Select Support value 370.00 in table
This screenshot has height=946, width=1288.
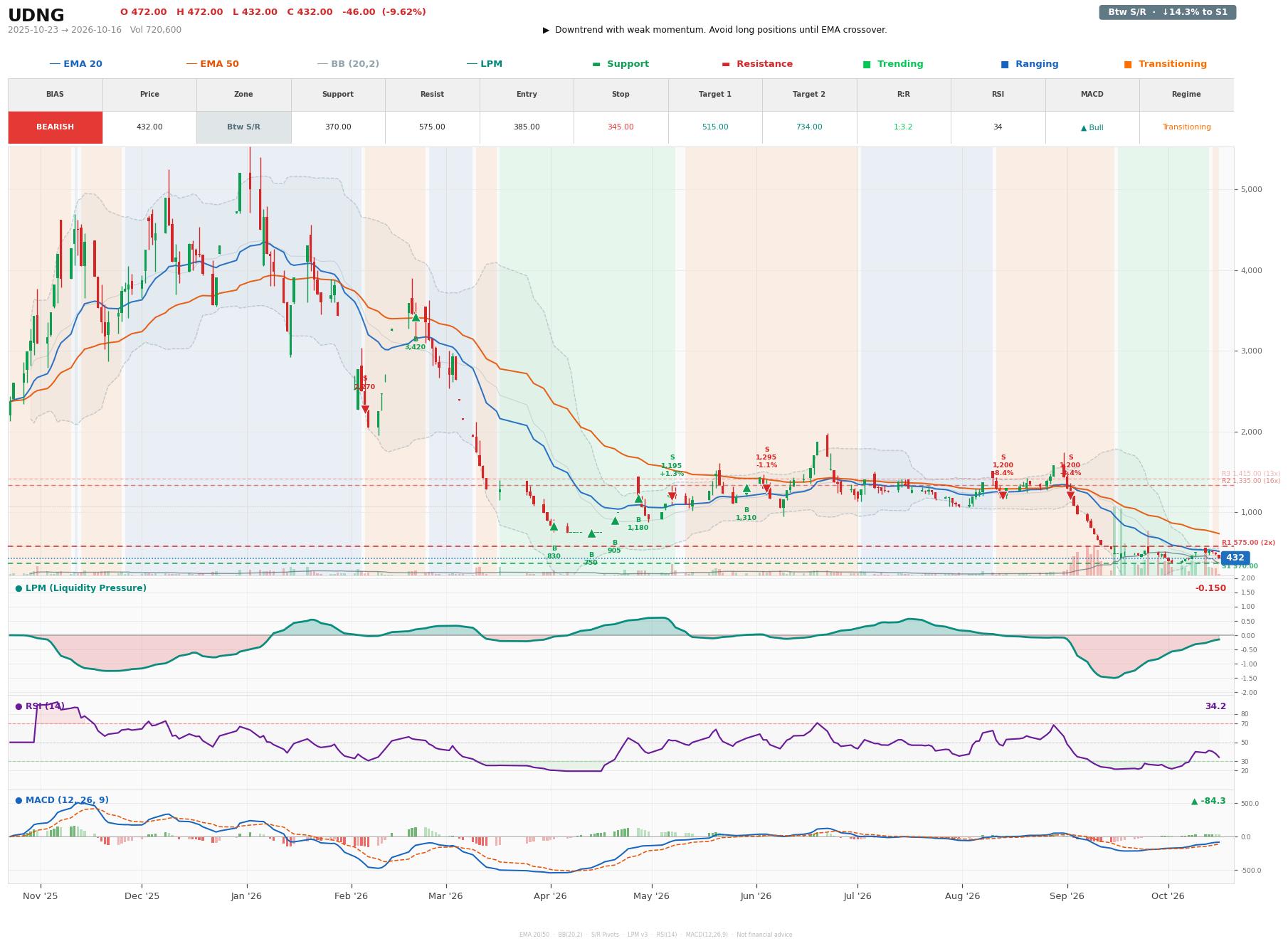pyautogui.click(x=338, y=127)
